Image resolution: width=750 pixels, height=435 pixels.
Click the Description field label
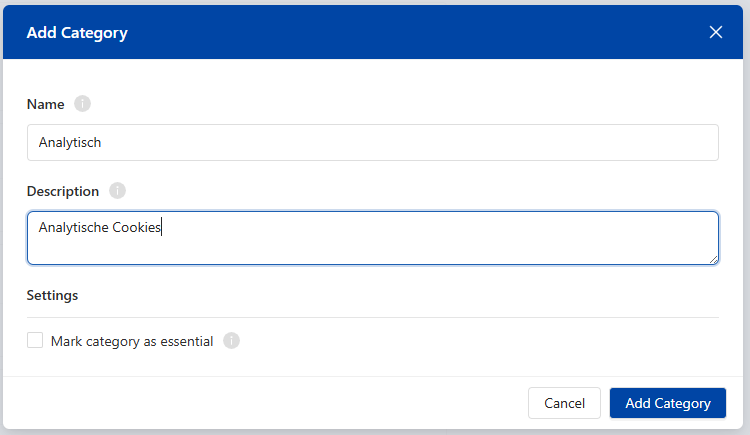pyautogui.click(x=63, y=191)
